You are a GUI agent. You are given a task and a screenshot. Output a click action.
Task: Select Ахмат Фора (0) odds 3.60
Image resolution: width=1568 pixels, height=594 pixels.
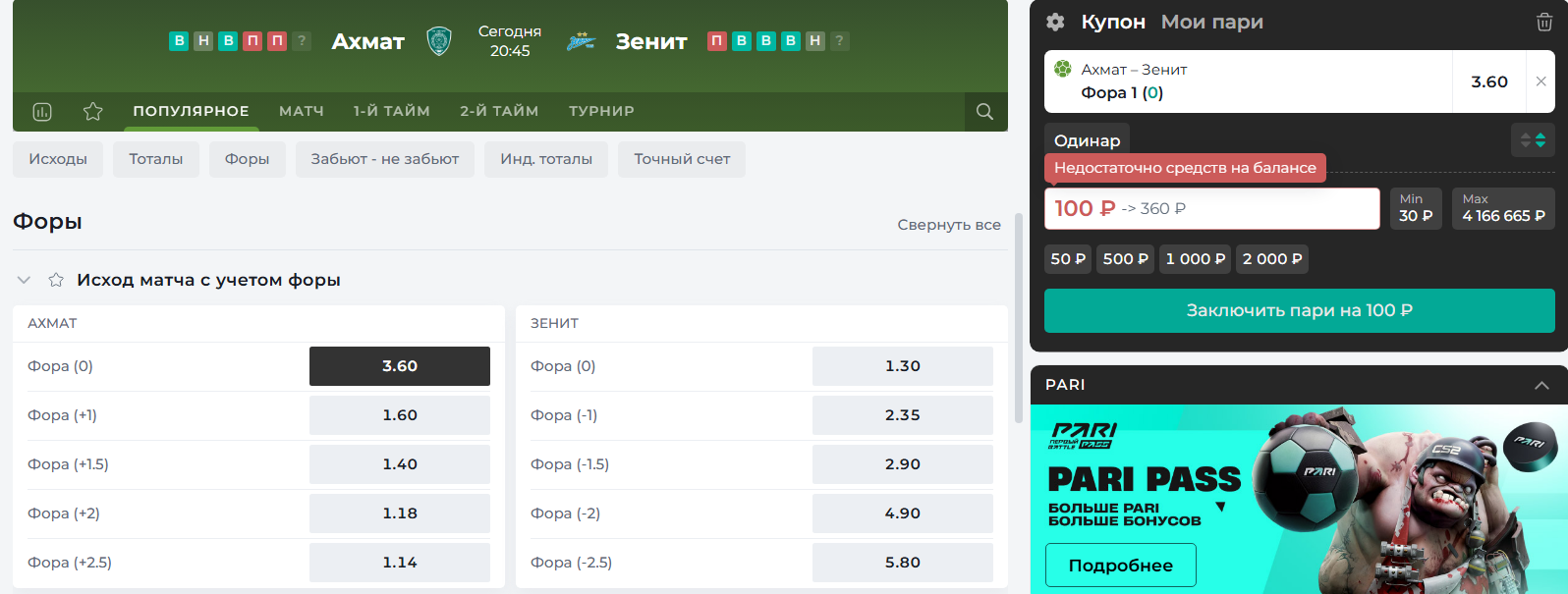(400, 366)
